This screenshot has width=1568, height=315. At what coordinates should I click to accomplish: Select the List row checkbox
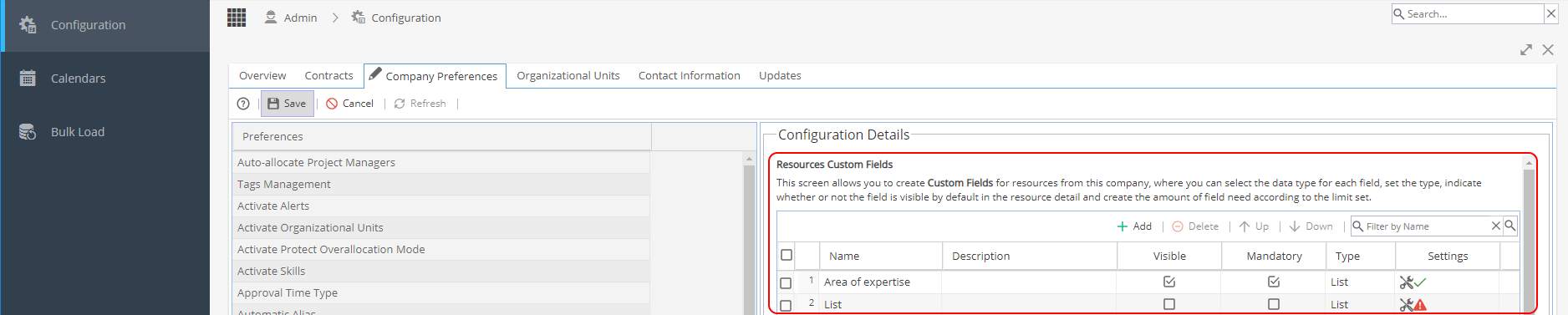click(786, 306)
